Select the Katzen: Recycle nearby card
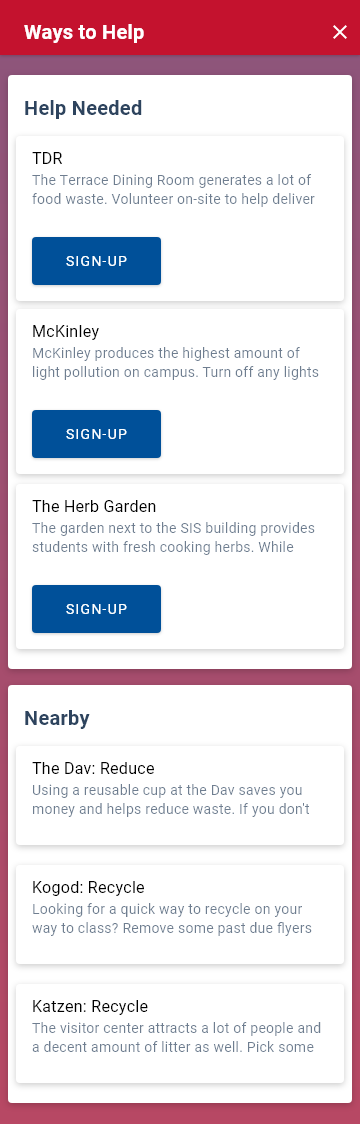The image size is (360, 1124). pos(180,1033)
